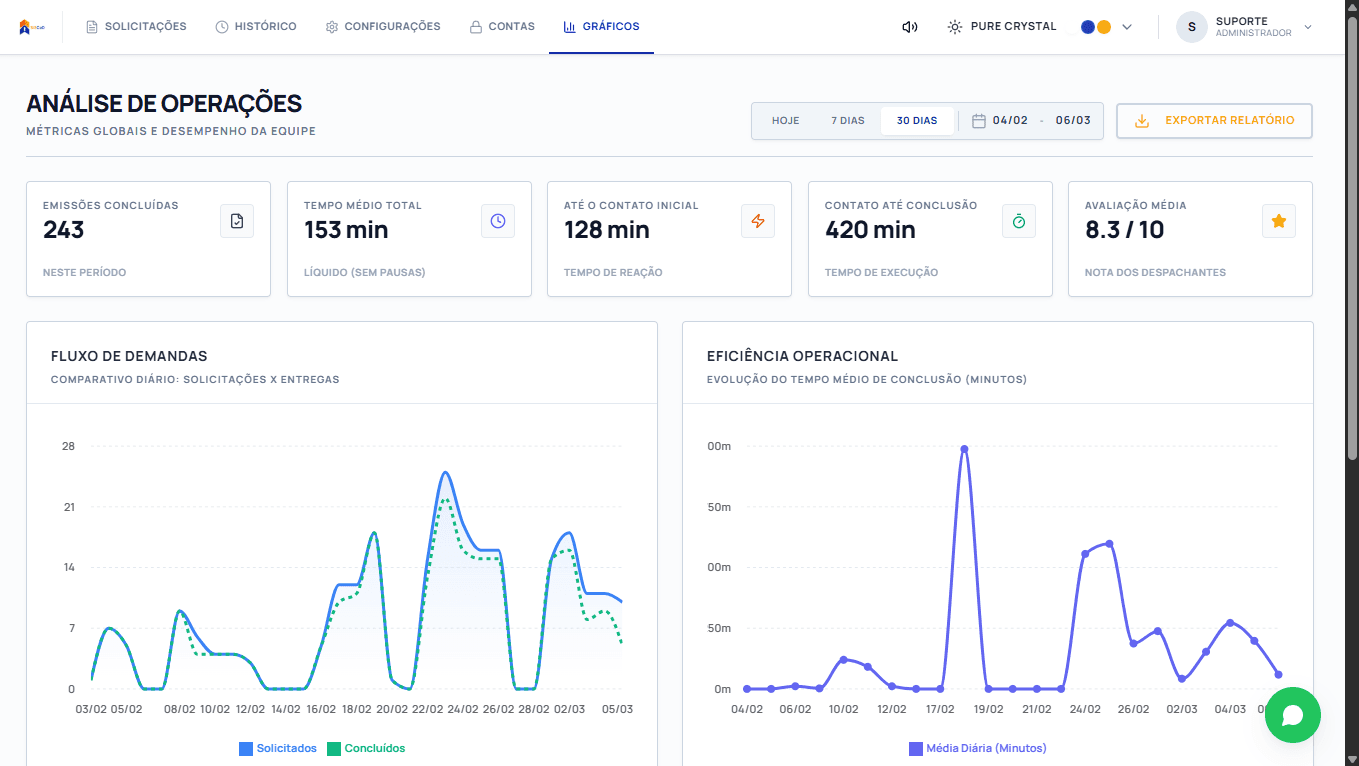Screen dimensions: 1359x766
Task: Open the Suporte Administrador user menu
Action: tap(1245, 27)
